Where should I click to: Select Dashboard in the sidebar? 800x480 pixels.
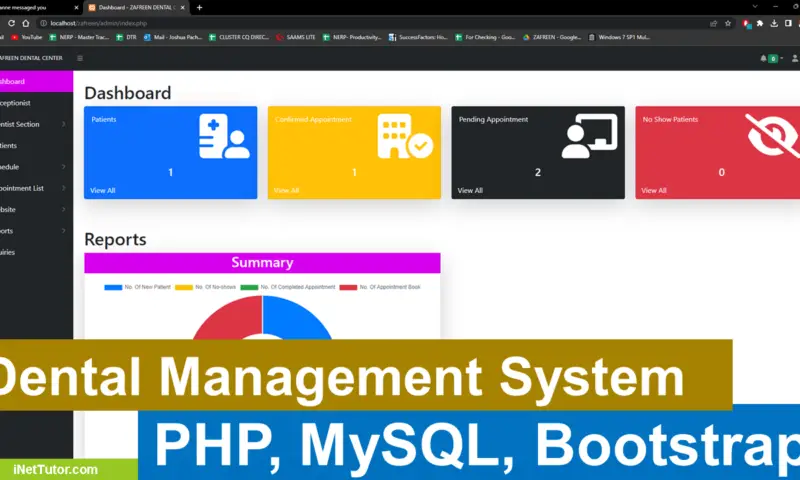click(x=30, y=81)
